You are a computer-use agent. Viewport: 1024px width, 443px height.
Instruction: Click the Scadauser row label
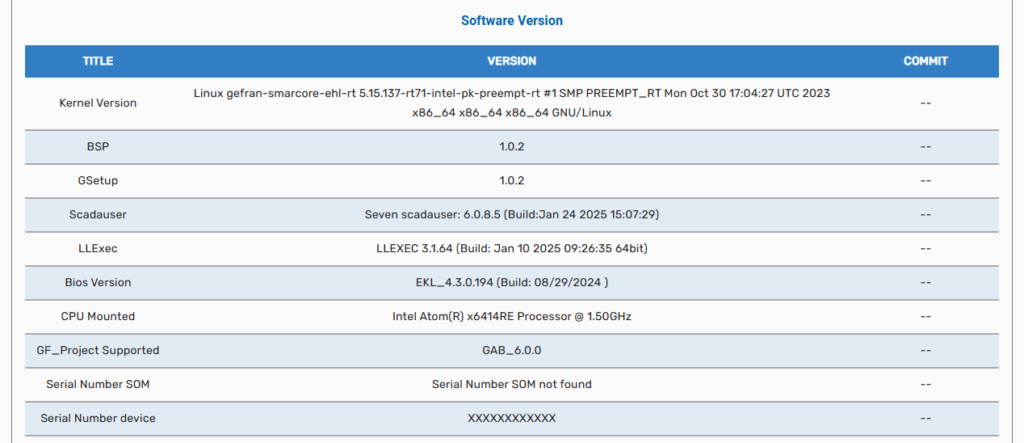[98, 214]
